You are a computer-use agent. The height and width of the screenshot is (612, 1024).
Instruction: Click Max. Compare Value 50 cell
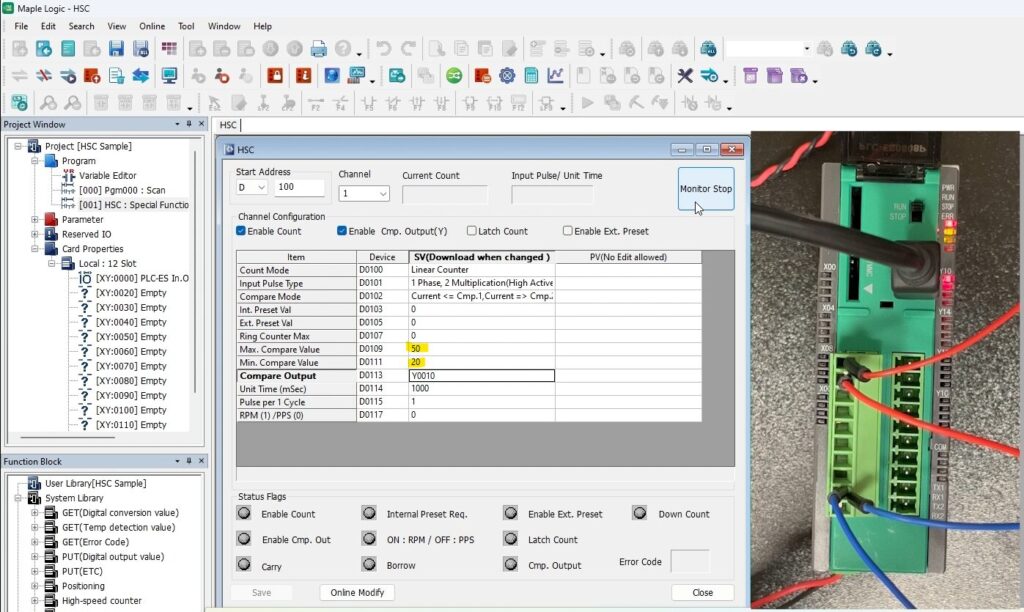pos(481,349)
